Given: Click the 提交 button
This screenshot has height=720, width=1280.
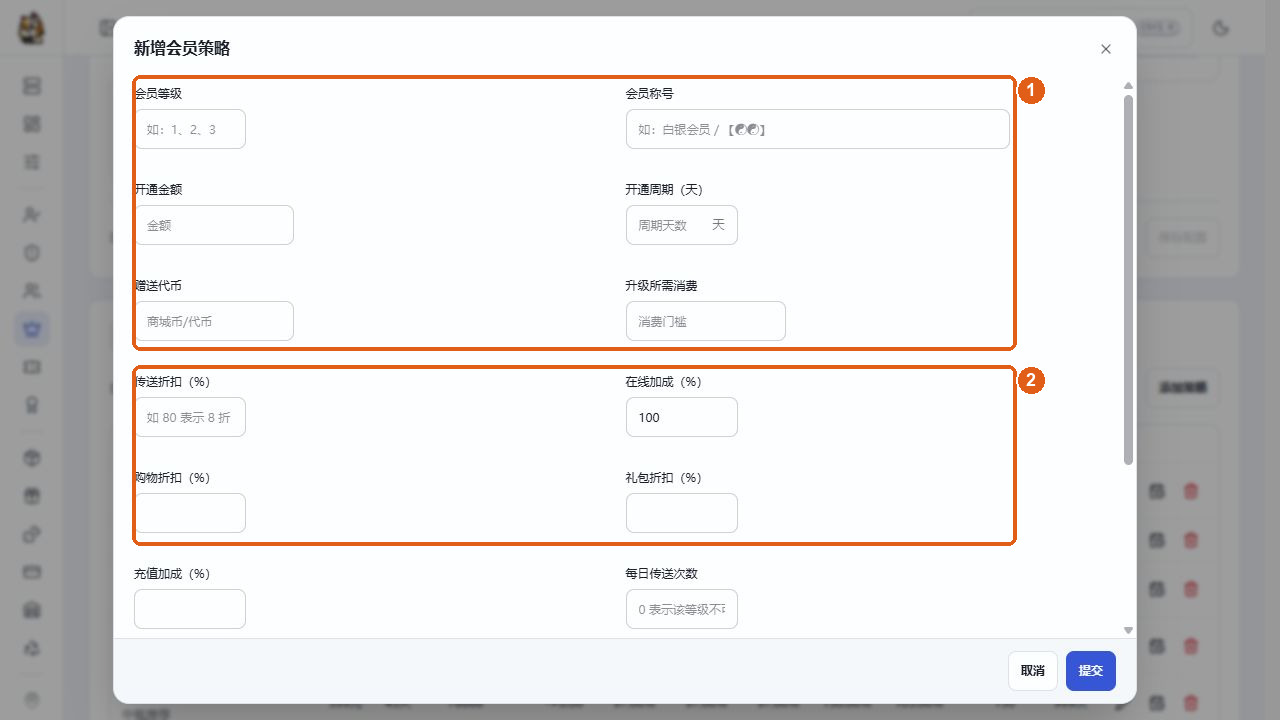Looking at the screenshot, I should [x=1091, y=671].
